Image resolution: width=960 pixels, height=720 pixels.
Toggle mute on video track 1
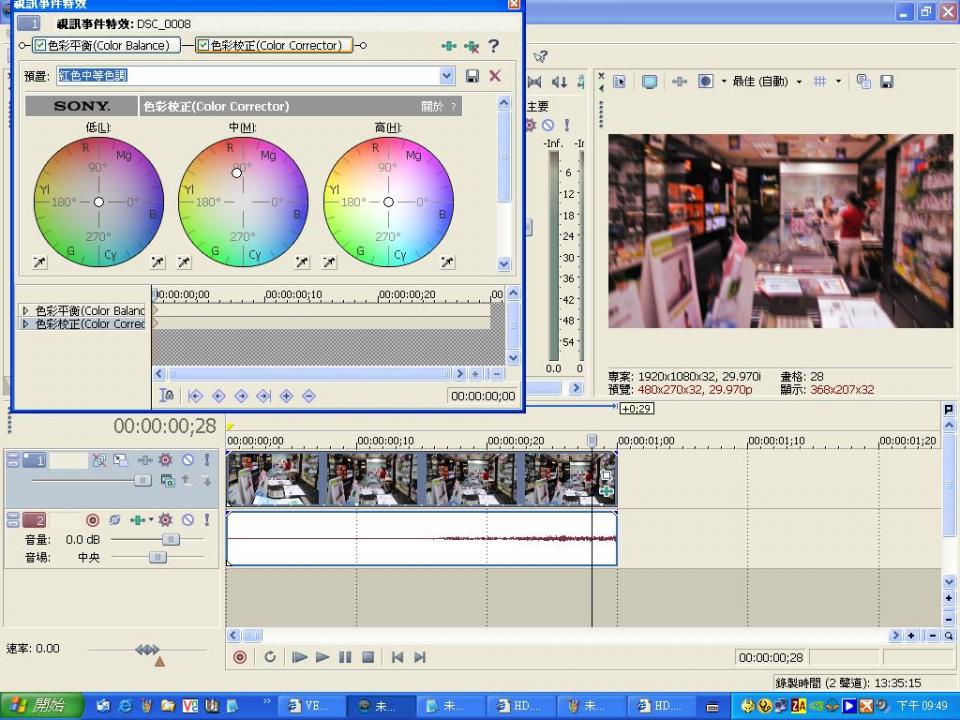point(187,460)
